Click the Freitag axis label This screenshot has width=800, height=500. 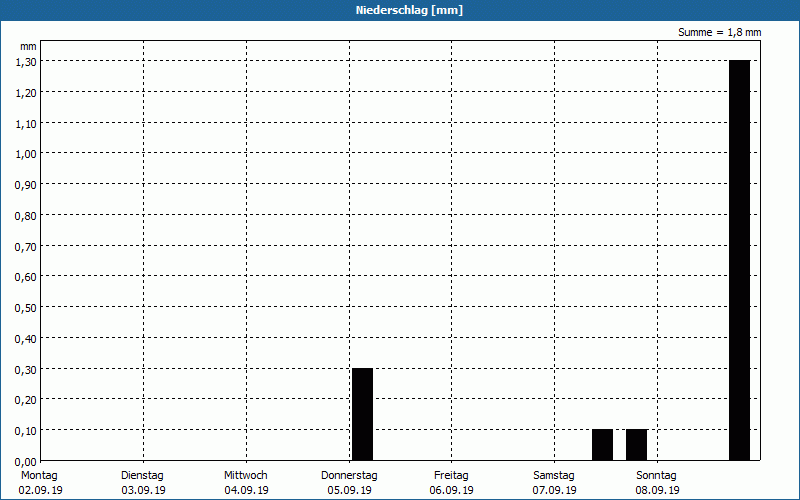tap(451, 476)
